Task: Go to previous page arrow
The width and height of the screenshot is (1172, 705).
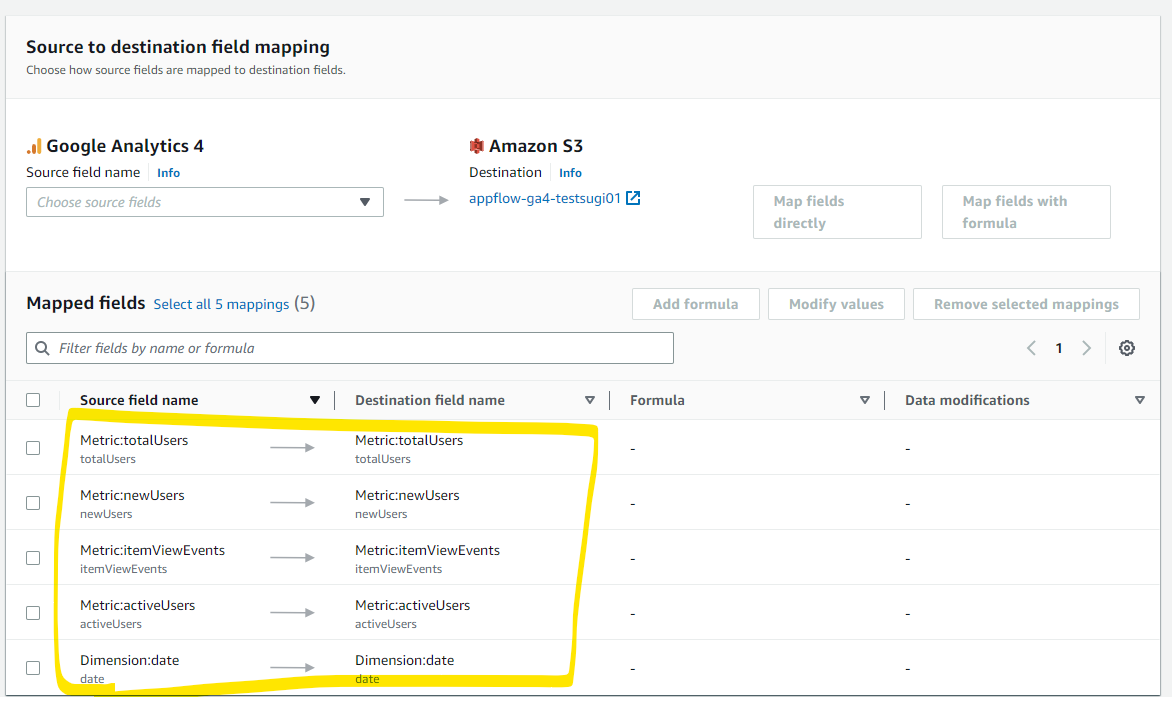Action: point(1031,348)
